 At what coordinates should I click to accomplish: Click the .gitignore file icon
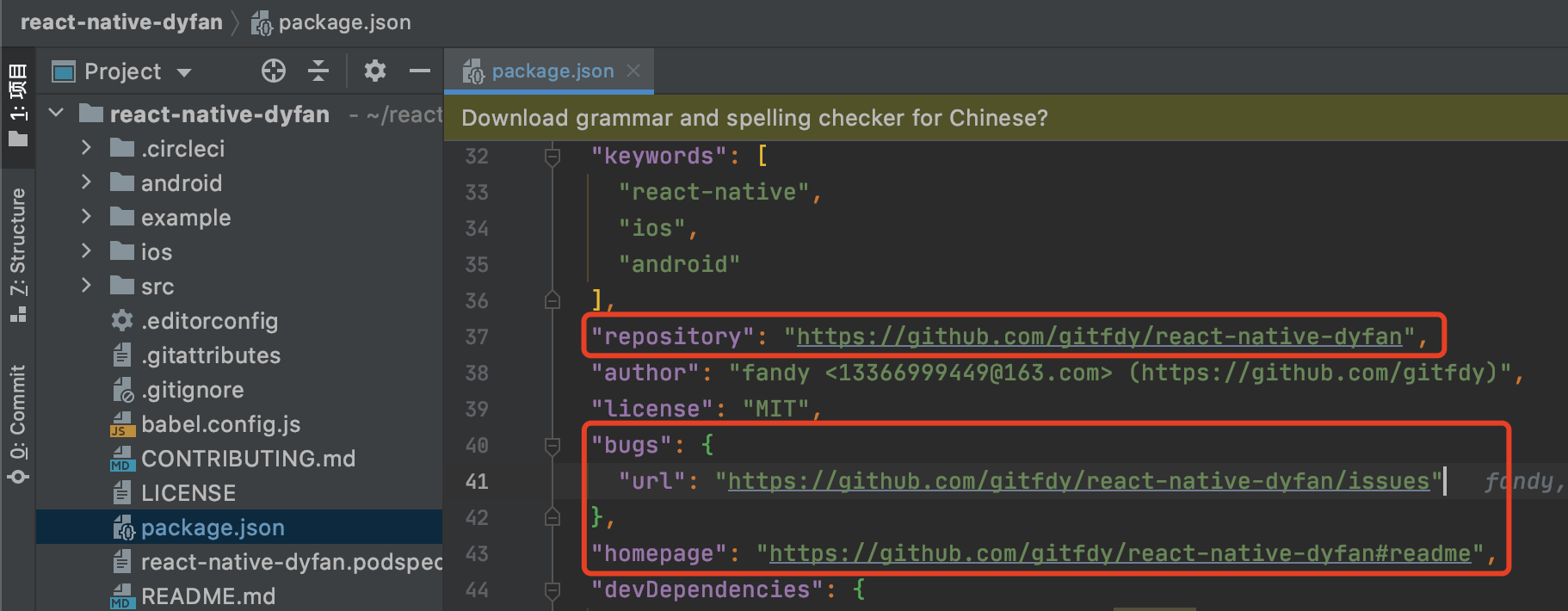(x=123, y=390)
